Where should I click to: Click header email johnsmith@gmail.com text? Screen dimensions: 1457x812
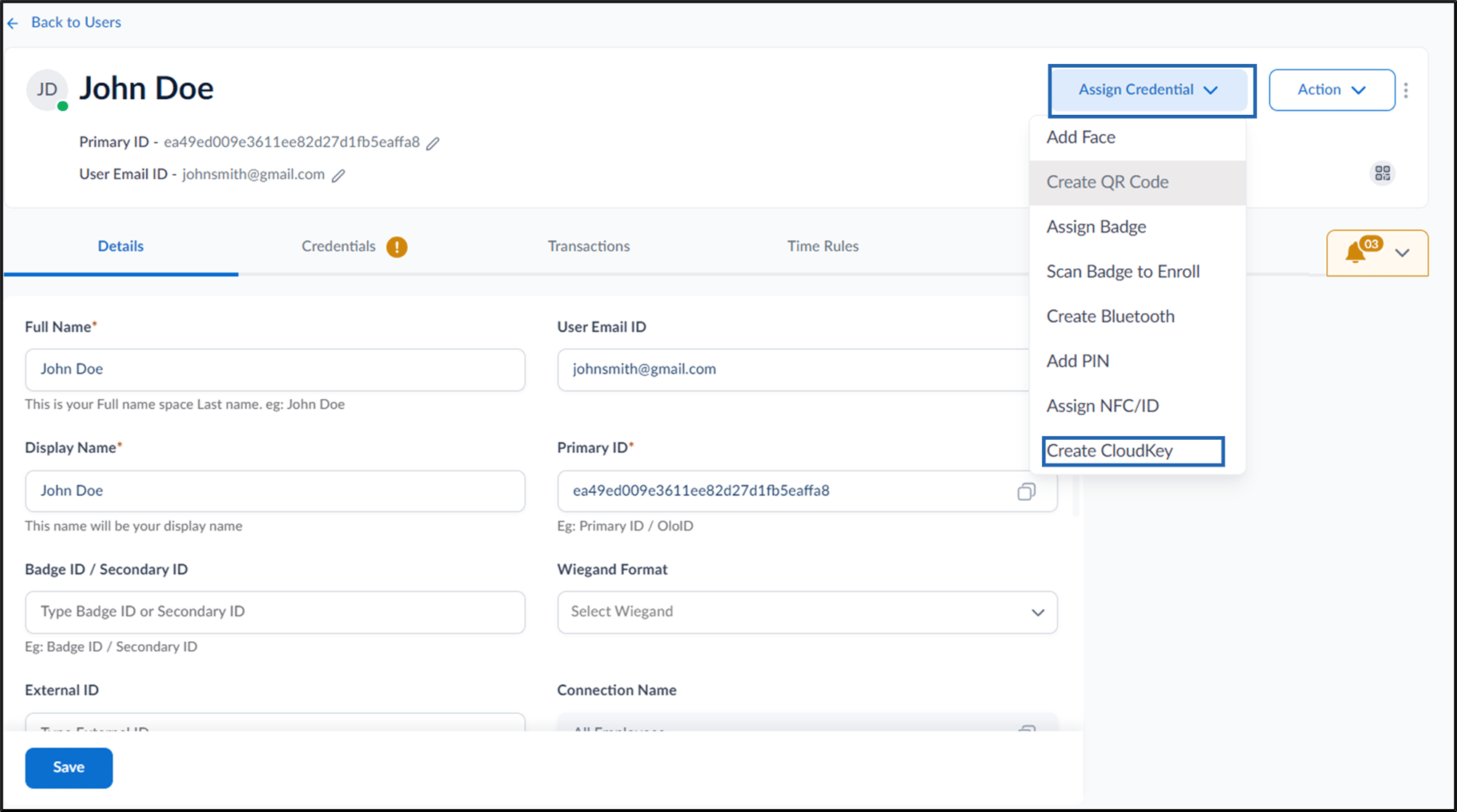click(253, 174)
